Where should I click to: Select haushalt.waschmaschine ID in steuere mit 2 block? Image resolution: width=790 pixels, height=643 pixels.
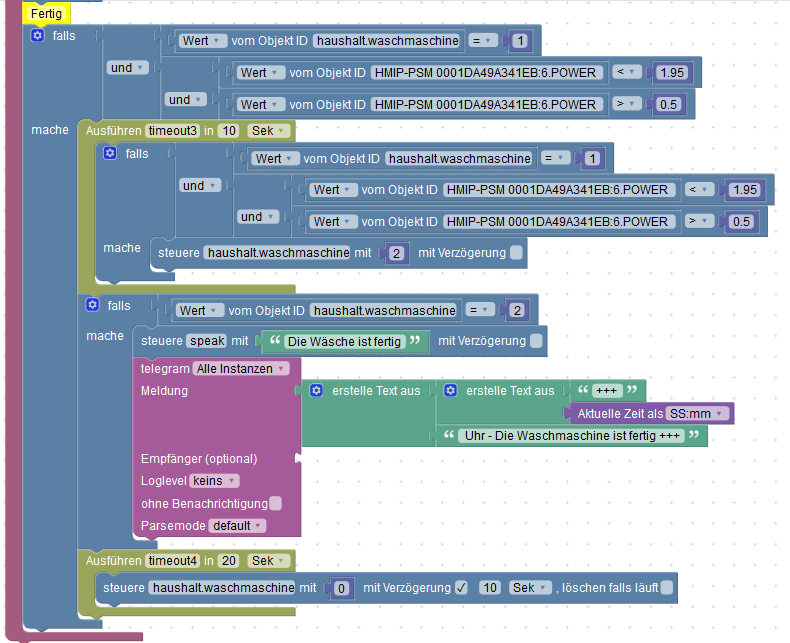coord(277,252)
